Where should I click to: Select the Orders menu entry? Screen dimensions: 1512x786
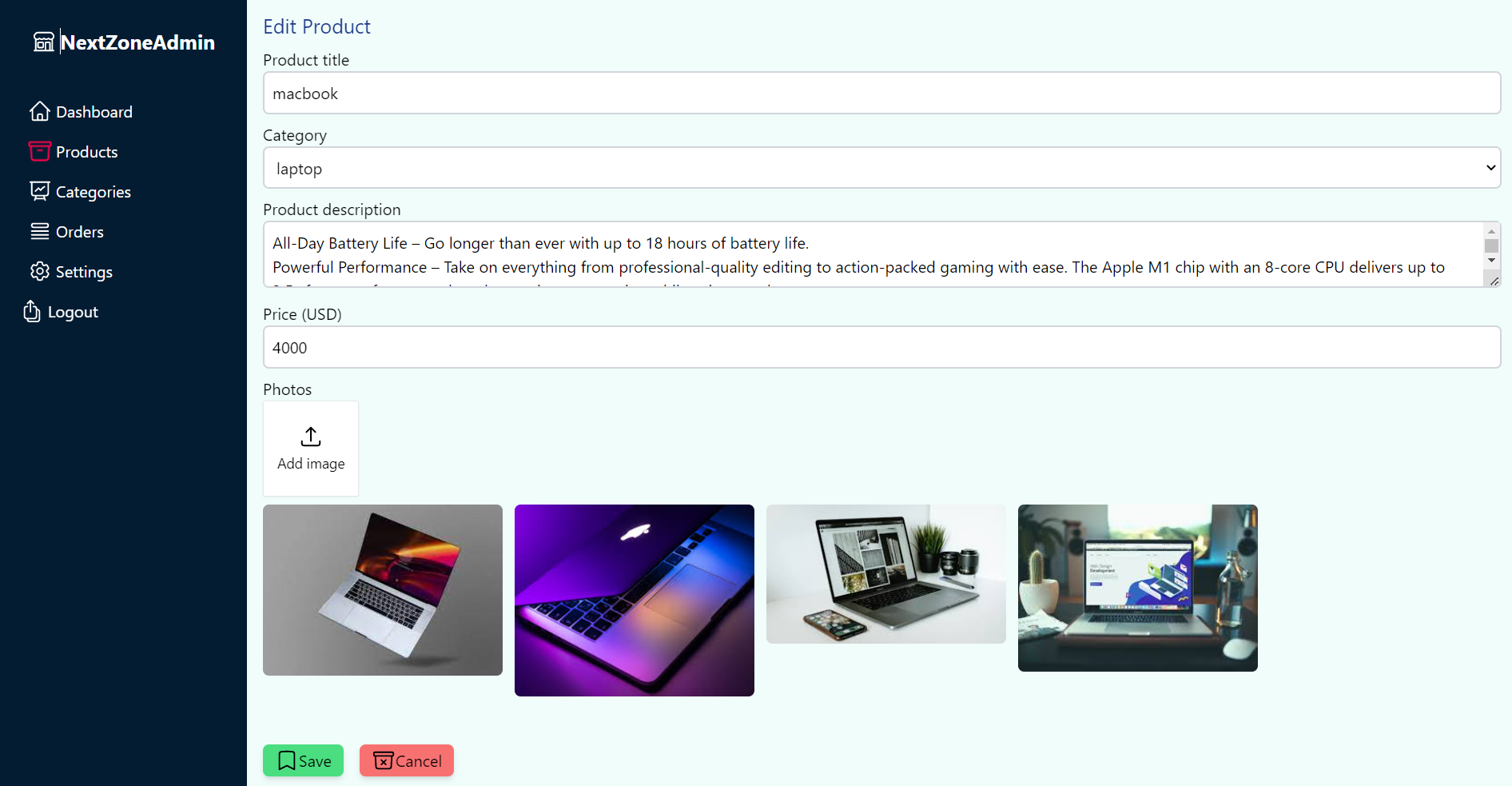point(79,231)
